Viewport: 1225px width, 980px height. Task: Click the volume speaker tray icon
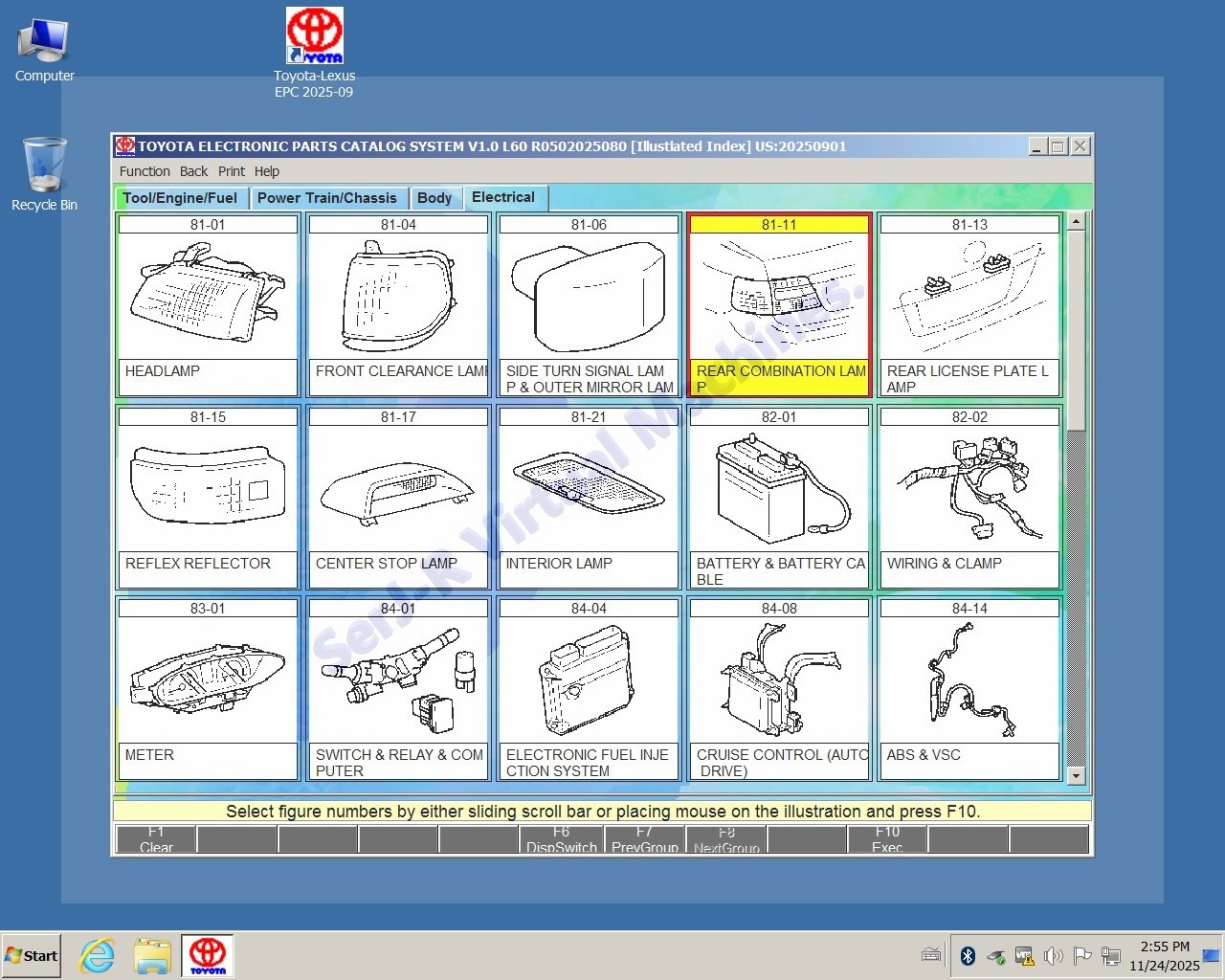(x=1054, y=955)
